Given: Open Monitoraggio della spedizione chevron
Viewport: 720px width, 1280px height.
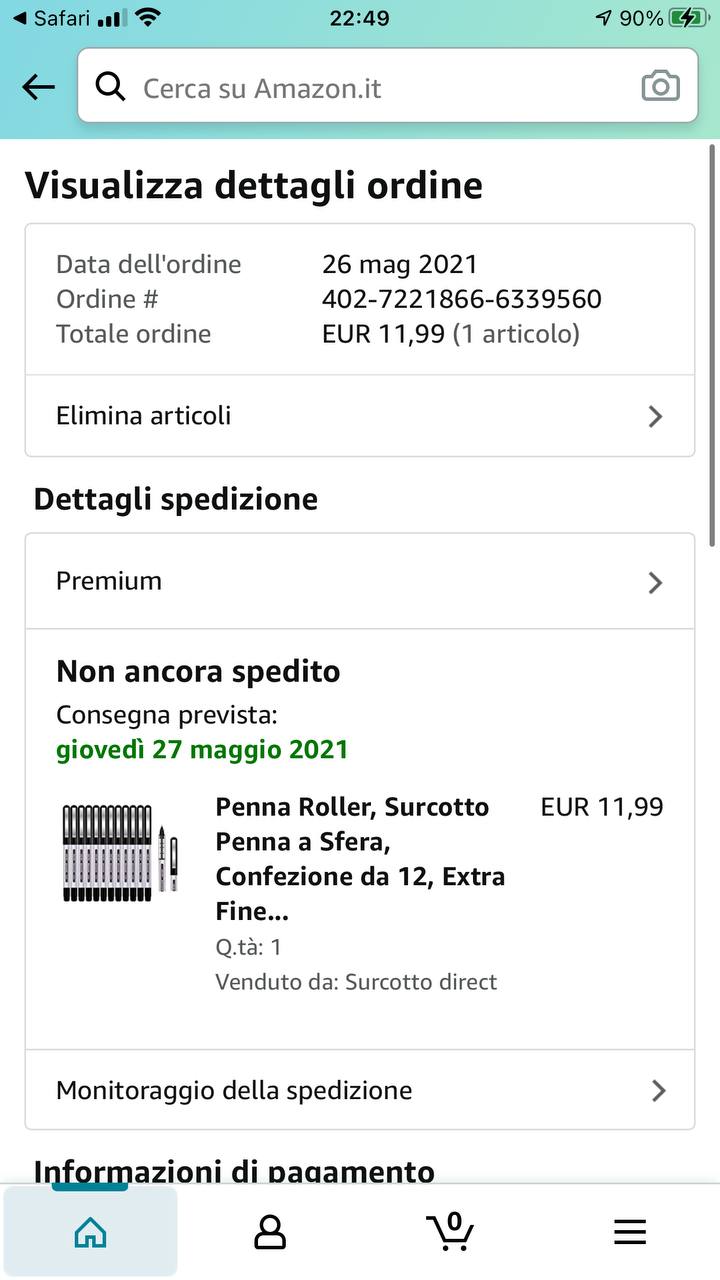Looking at the screenshot, I should click(658, 1090).
